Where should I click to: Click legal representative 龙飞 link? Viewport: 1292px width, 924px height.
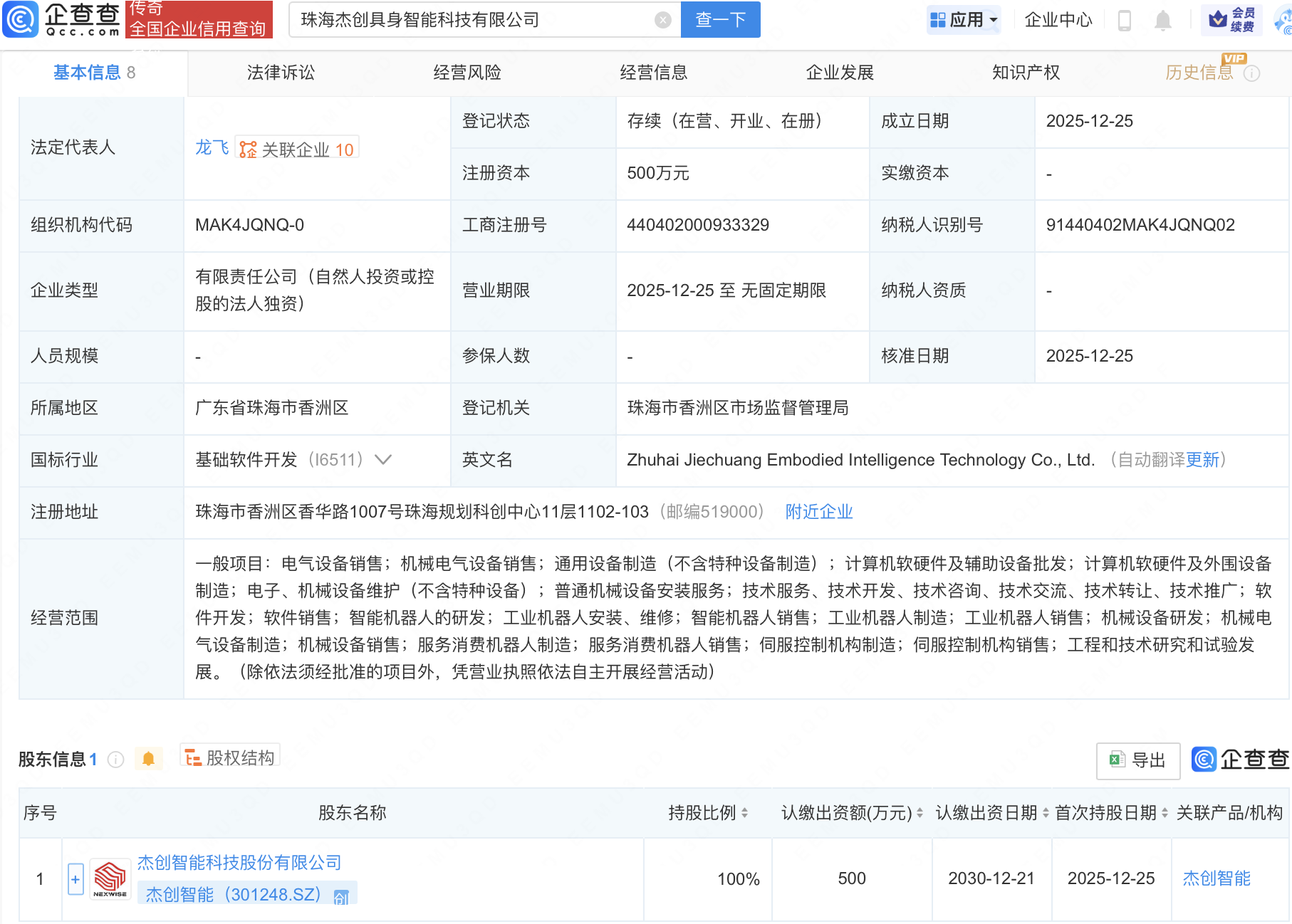tap(211, 147)
